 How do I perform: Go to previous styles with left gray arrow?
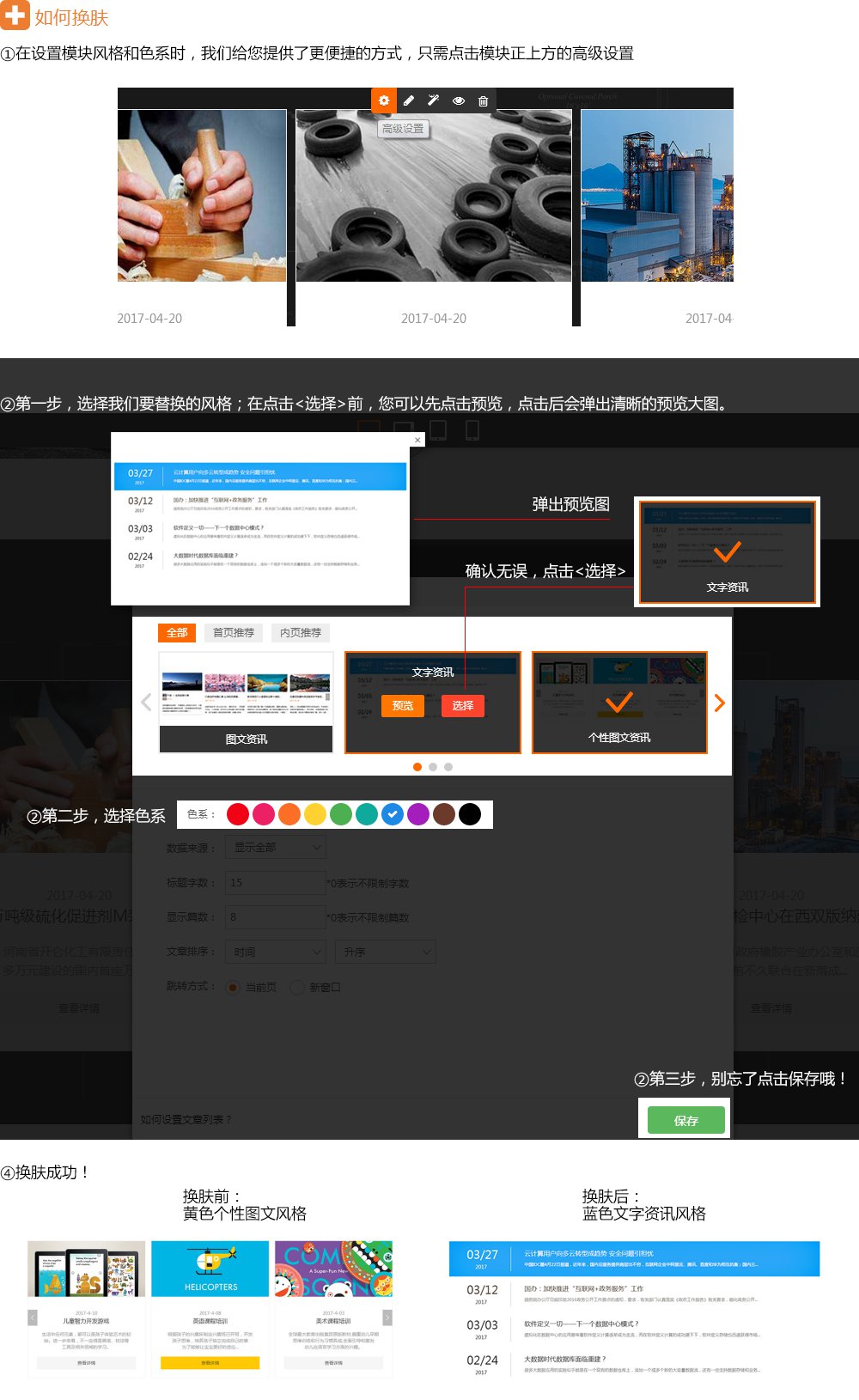click(146, 703)
